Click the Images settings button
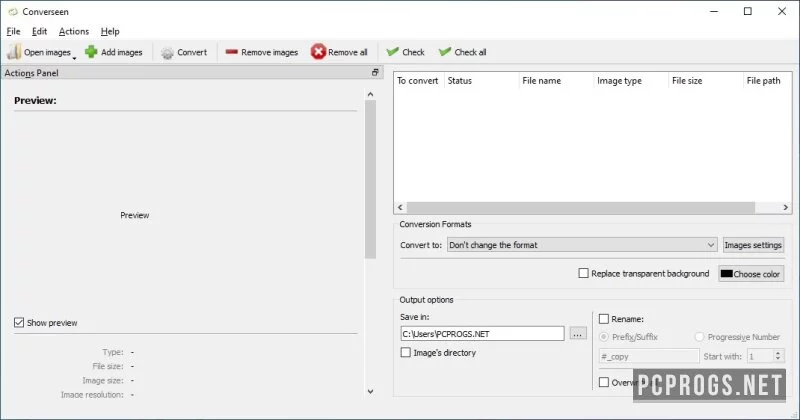The width and height of the screenshot is (800, 420). [x=753, y=245]
